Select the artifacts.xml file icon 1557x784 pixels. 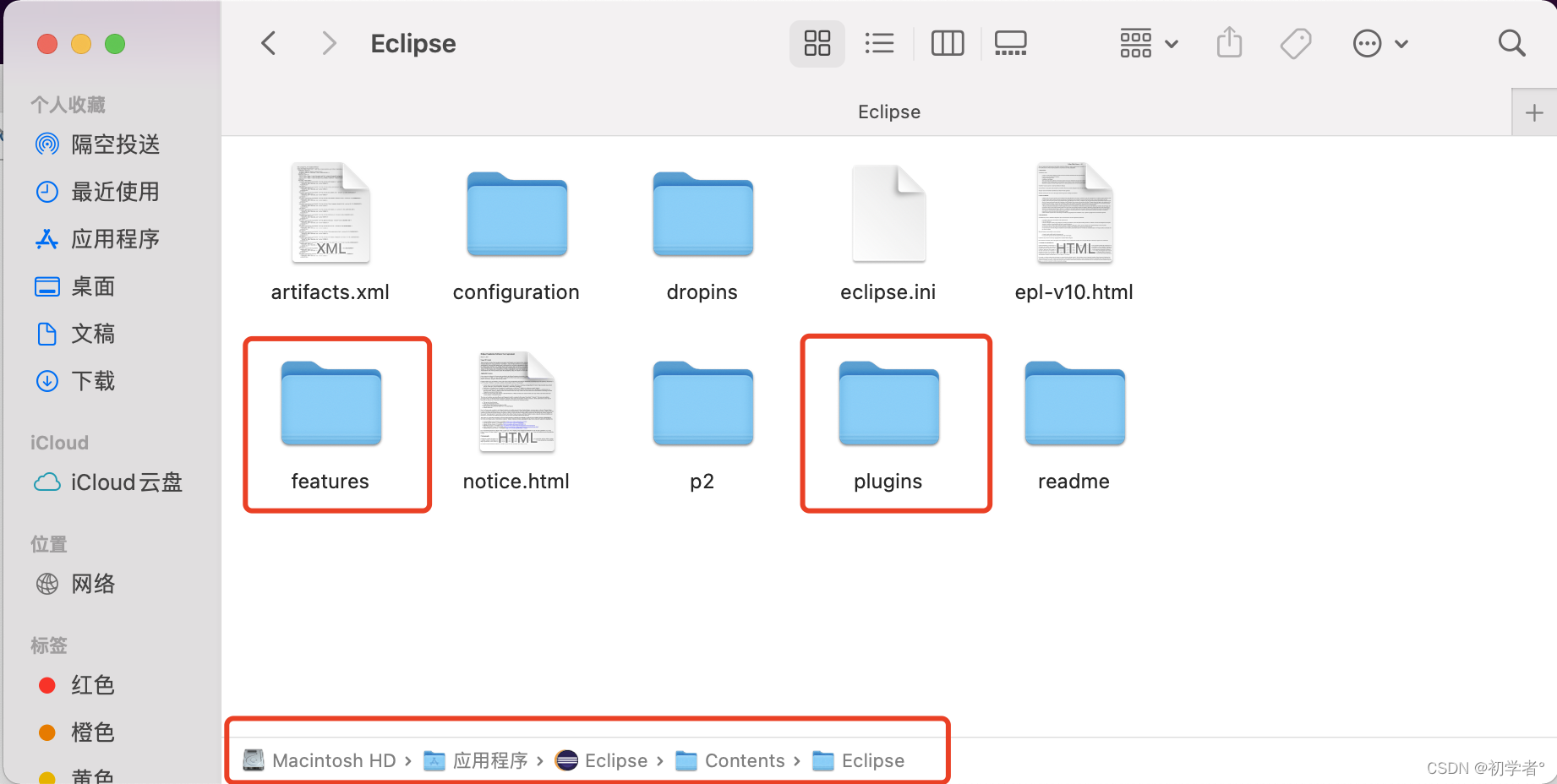pos(331,213)
